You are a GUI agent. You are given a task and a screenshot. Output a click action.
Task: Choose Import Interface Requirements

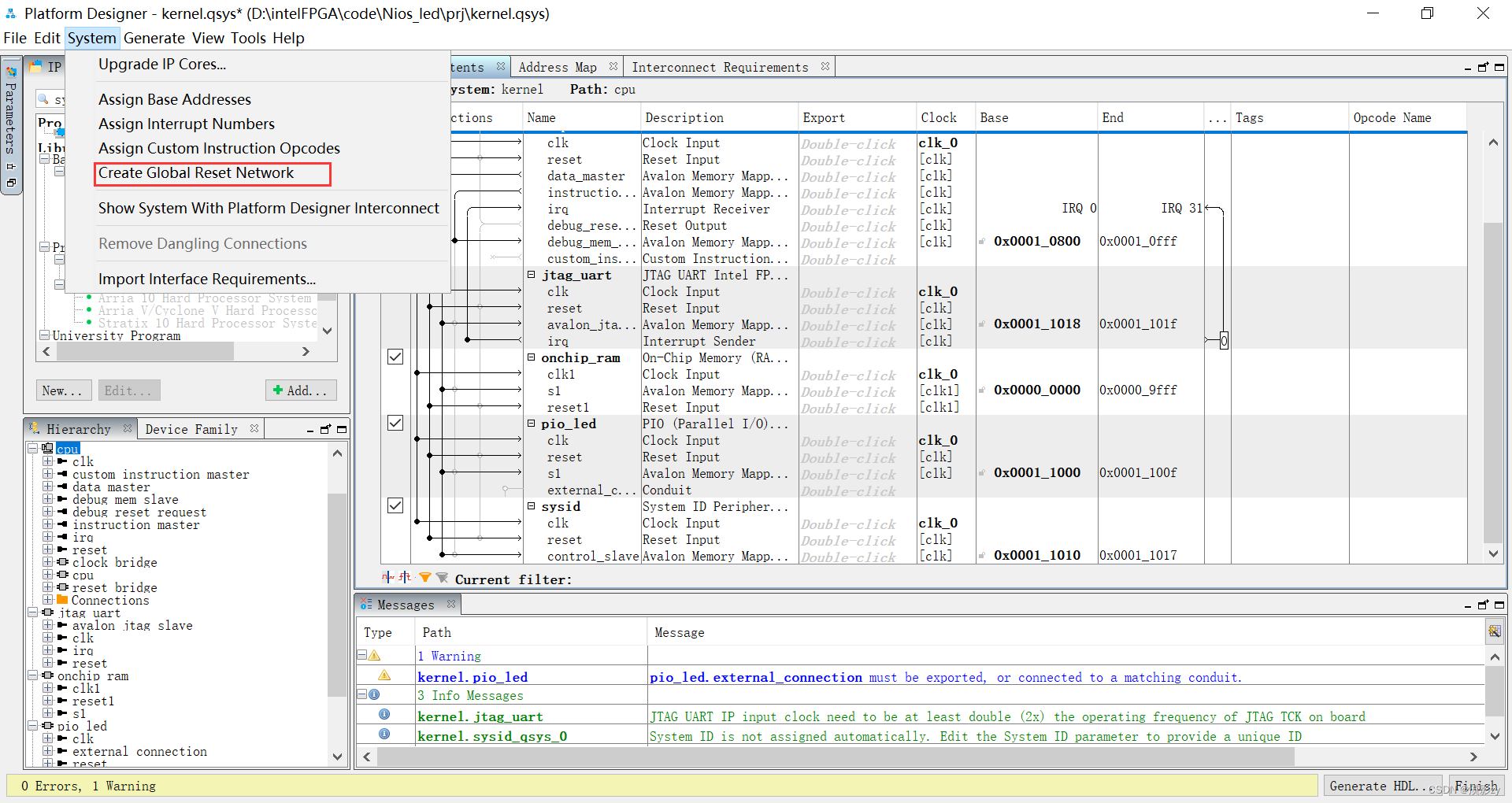tap(207, 279)
